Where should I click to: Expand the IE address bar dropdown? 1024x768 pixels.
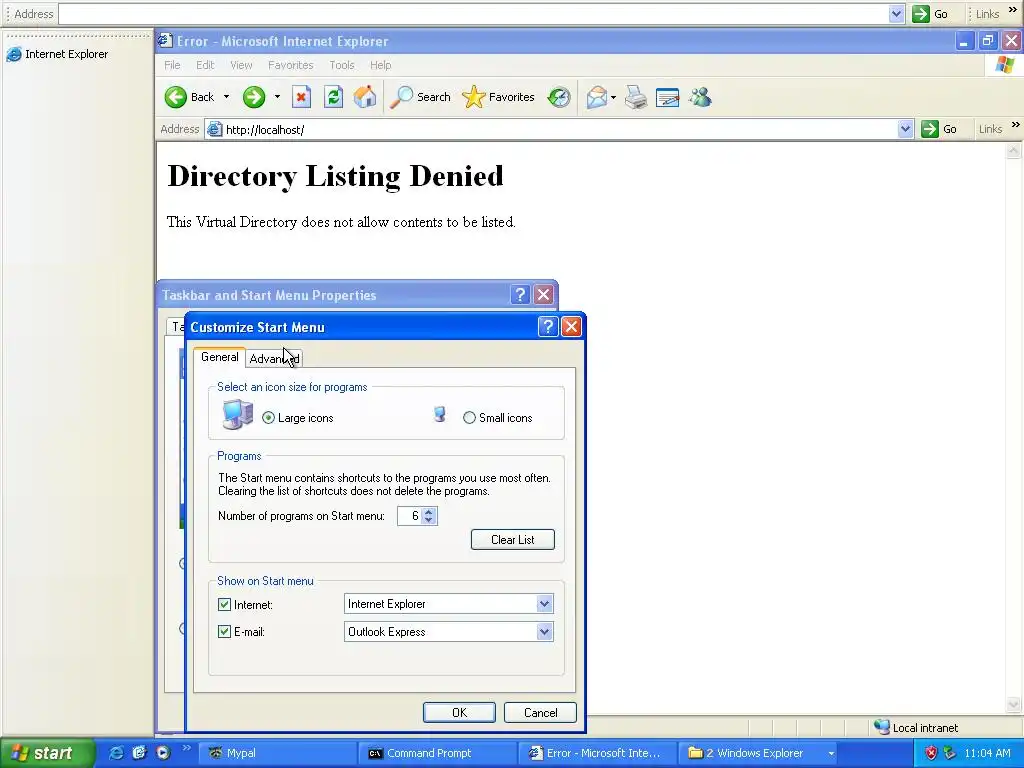point(905,129)
